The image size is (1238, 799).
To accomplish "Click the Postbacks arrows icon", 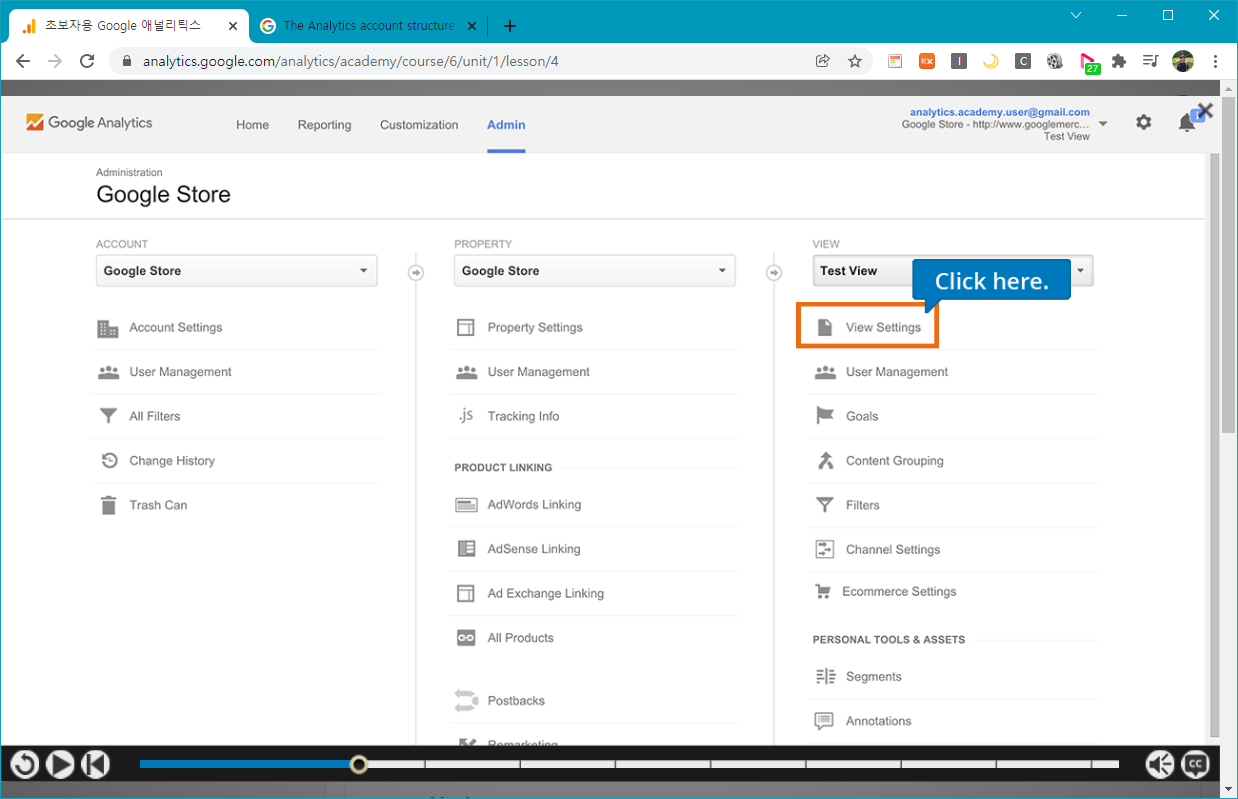I will tap(466, 700).
